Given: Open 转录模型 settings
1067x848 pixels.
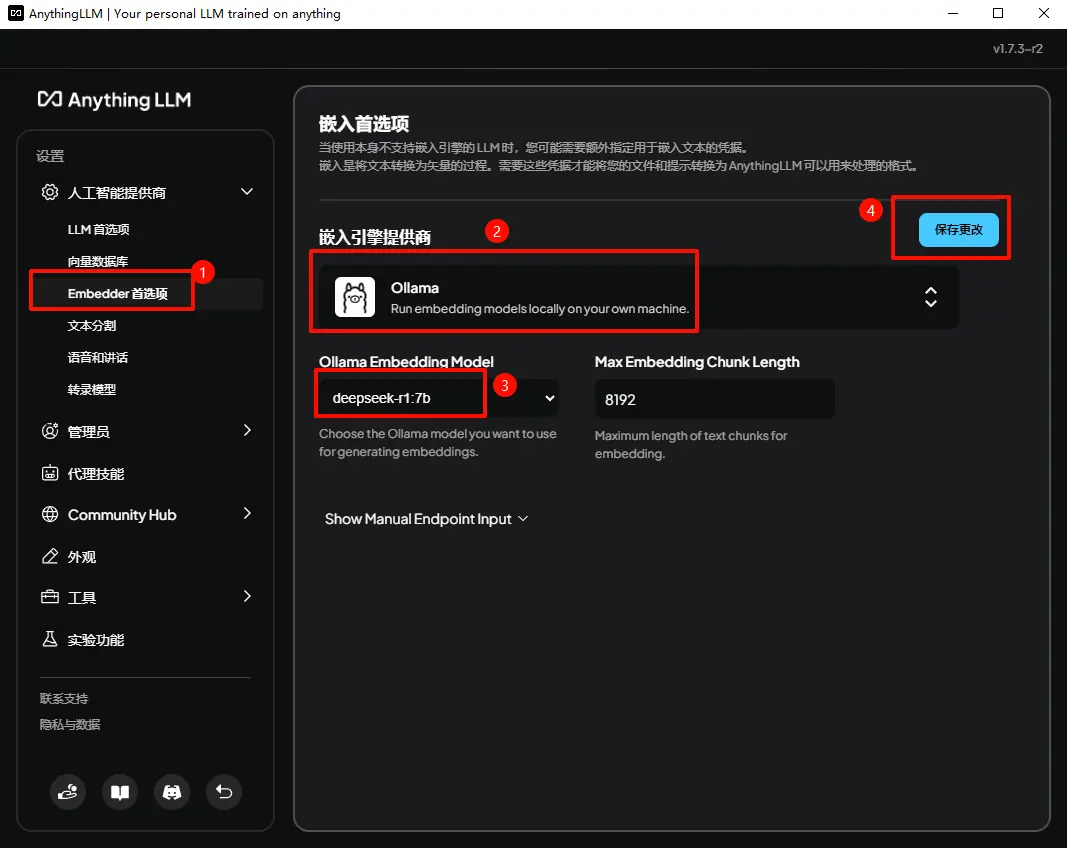Looking at the screenshot, I should pyautogui.click(x=92, y=389).
